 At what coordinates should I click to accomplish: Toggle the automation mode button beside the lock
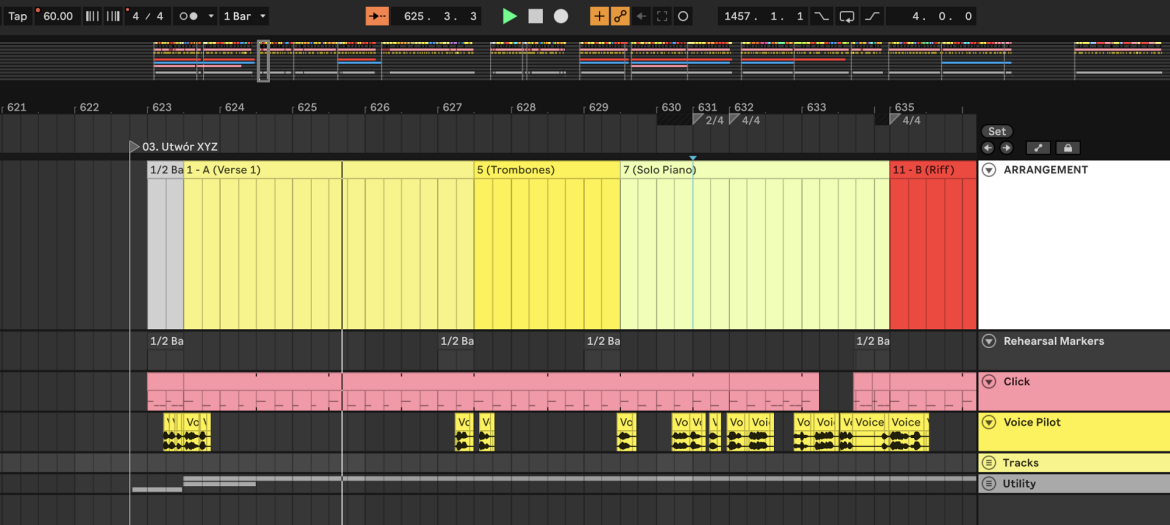tap(1039, 148)
